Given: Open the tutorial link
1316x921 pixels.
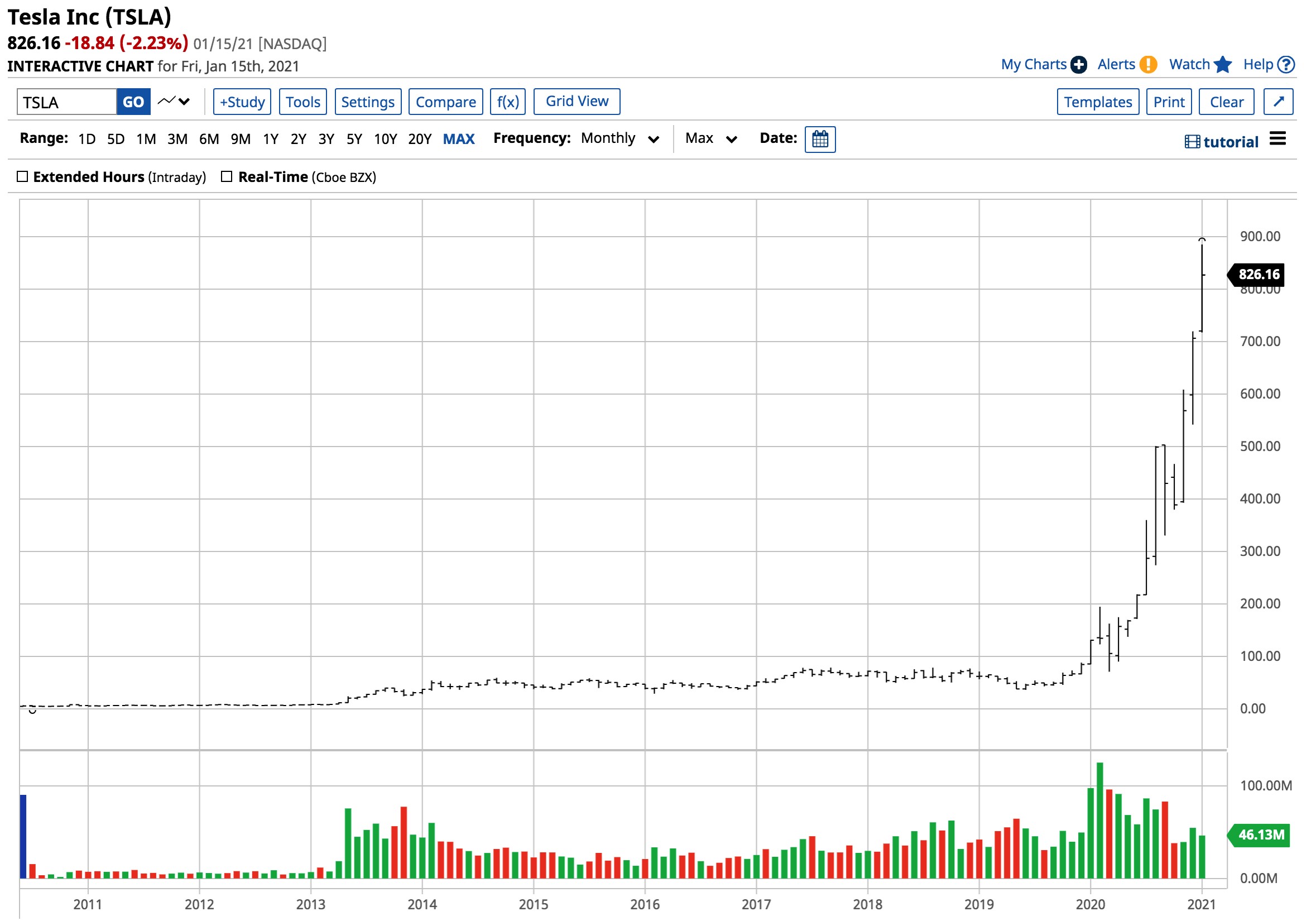Looking at the screenshot, I should click(x=1230, y=142).
